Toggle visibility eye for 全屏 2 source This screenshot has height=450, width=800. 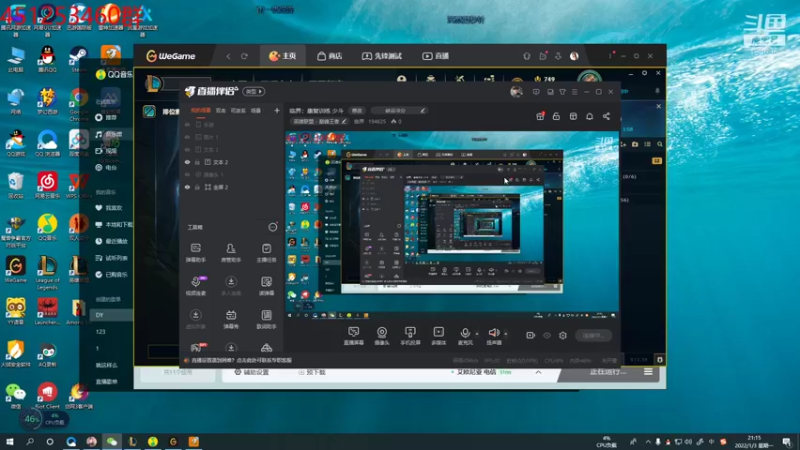coord(187,187)
